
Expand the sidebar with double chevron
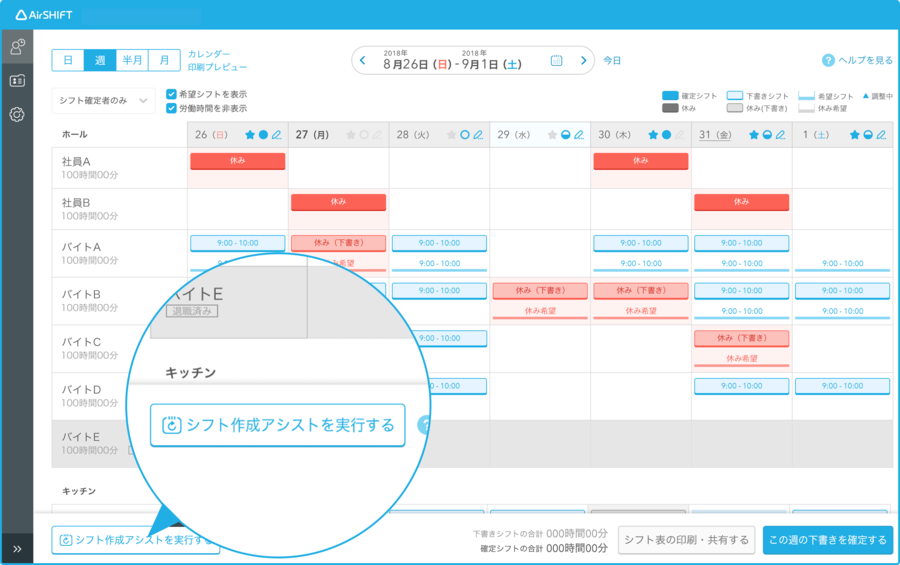pyautogui.click(x=17, y=549)
